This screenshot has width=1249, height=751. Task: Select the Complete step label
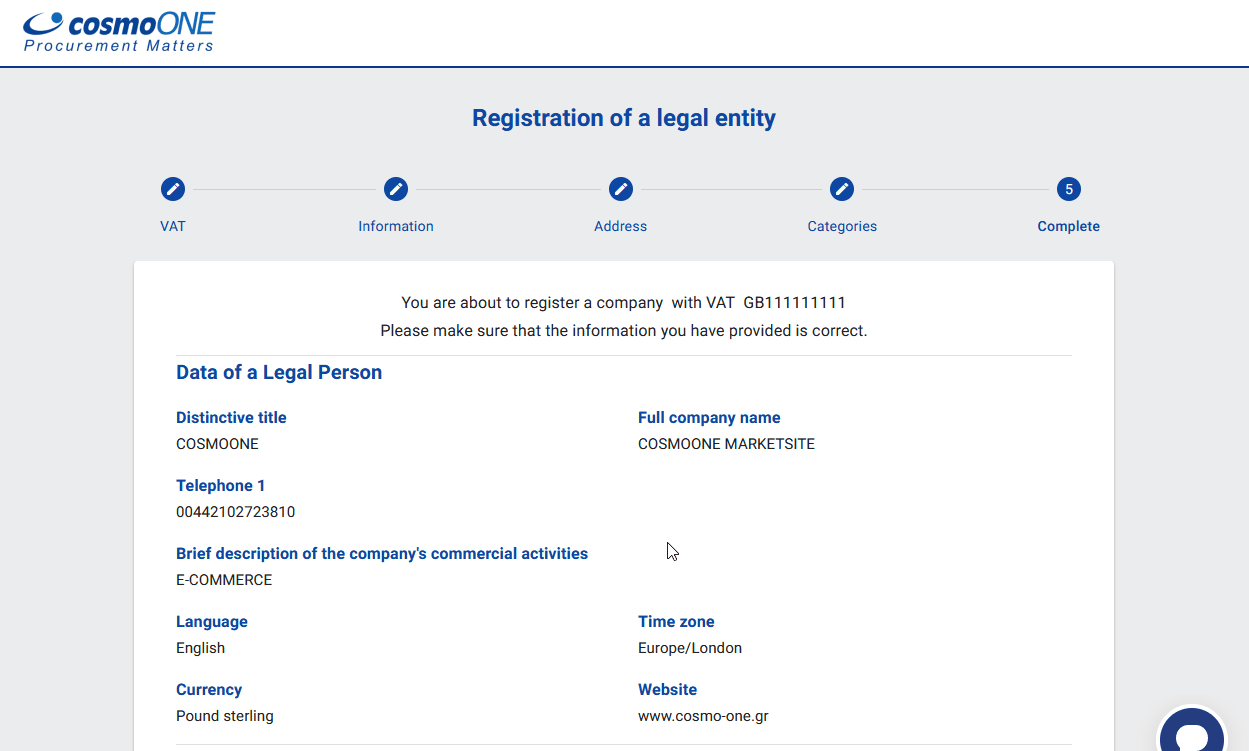coord(1068,226)
